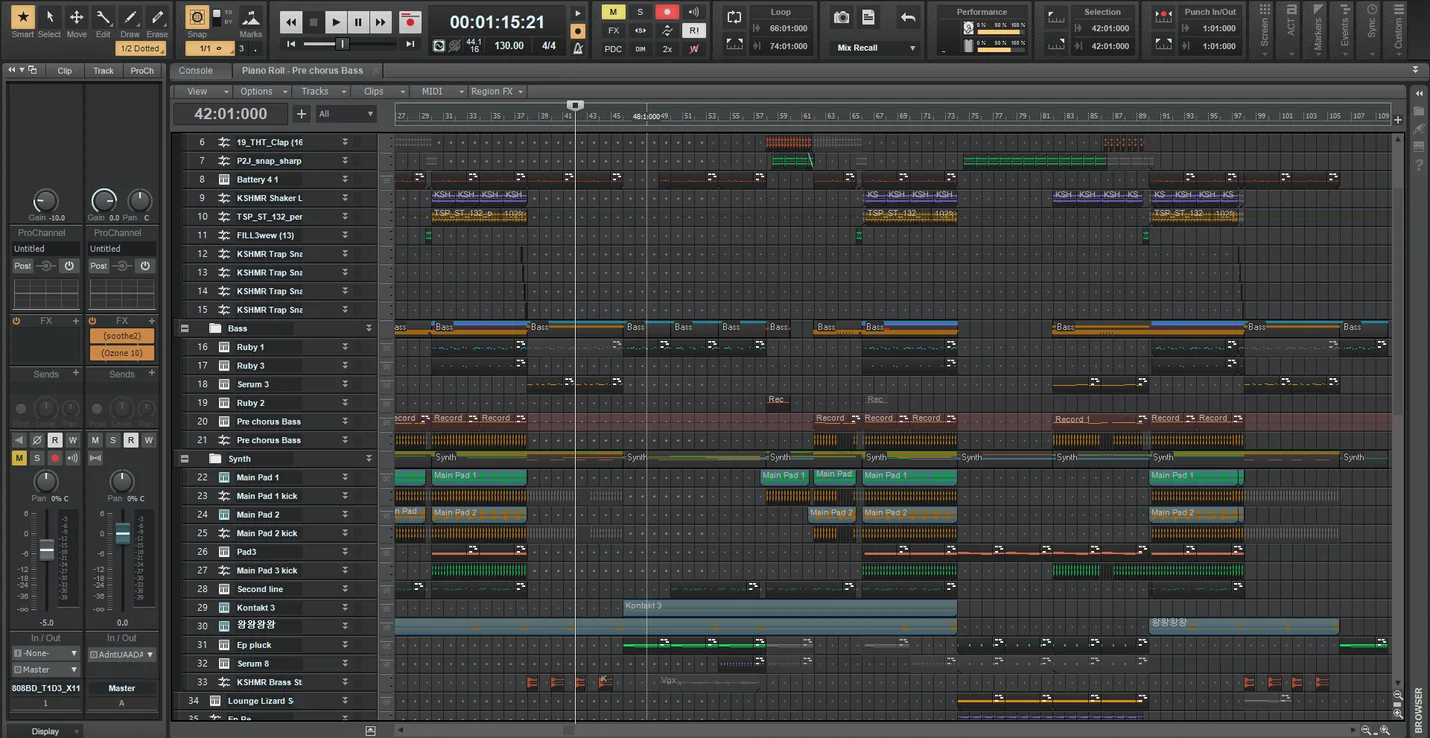Image resolution: width=1430 pixels, height=738 pixels.
Task: Open the Events module
Action: click(x=1345, y=30)
